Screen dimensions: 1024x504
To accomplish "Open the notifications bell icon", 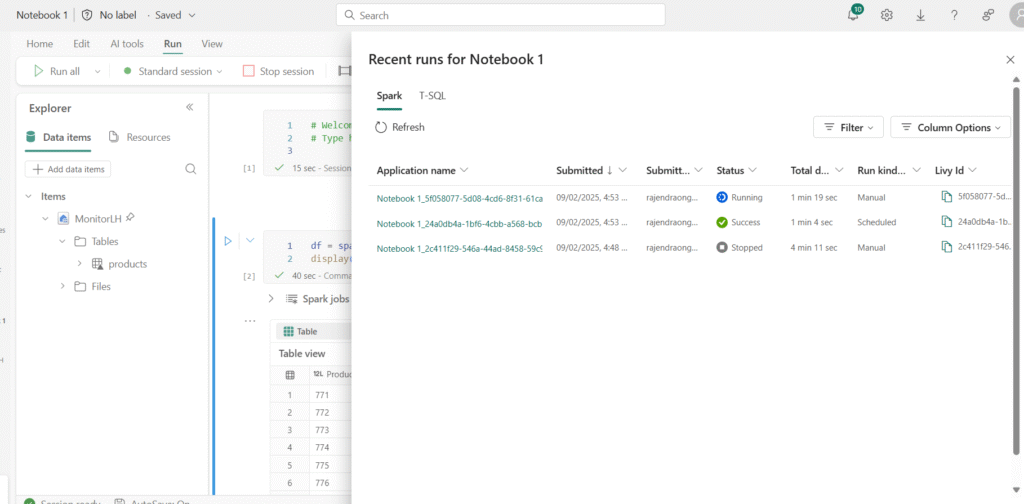I will [854, 14].
